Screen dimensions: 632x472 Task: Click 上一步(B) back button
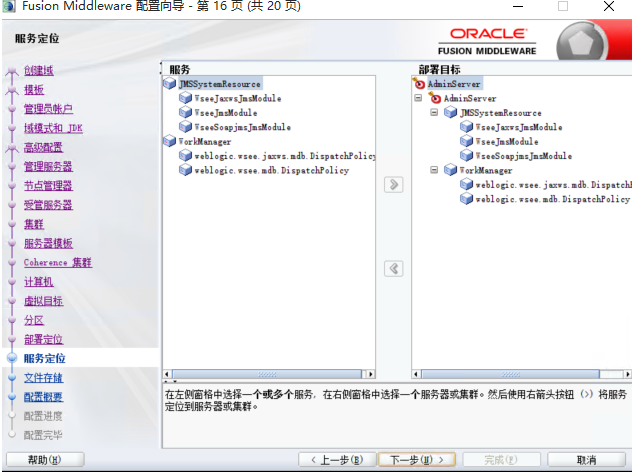click(337, 460)
